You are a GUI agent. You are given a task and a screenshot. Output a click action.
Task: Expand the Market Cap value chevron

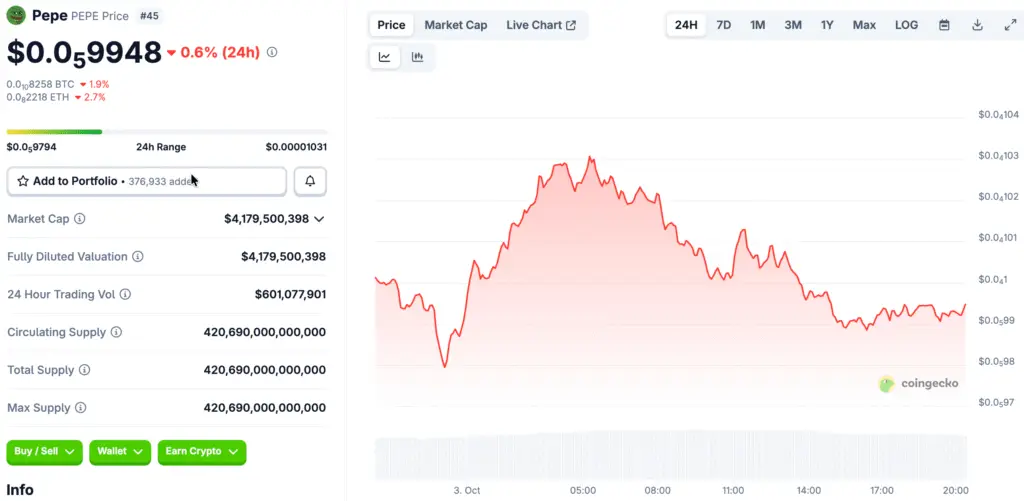319,218
